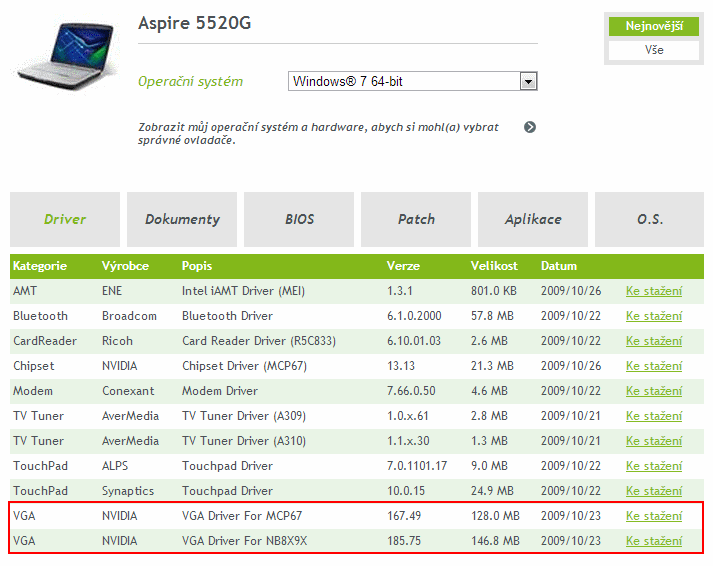Switch to the Driver tab
713x566 pixels.
pyautogui.click(x=65, y=219)
